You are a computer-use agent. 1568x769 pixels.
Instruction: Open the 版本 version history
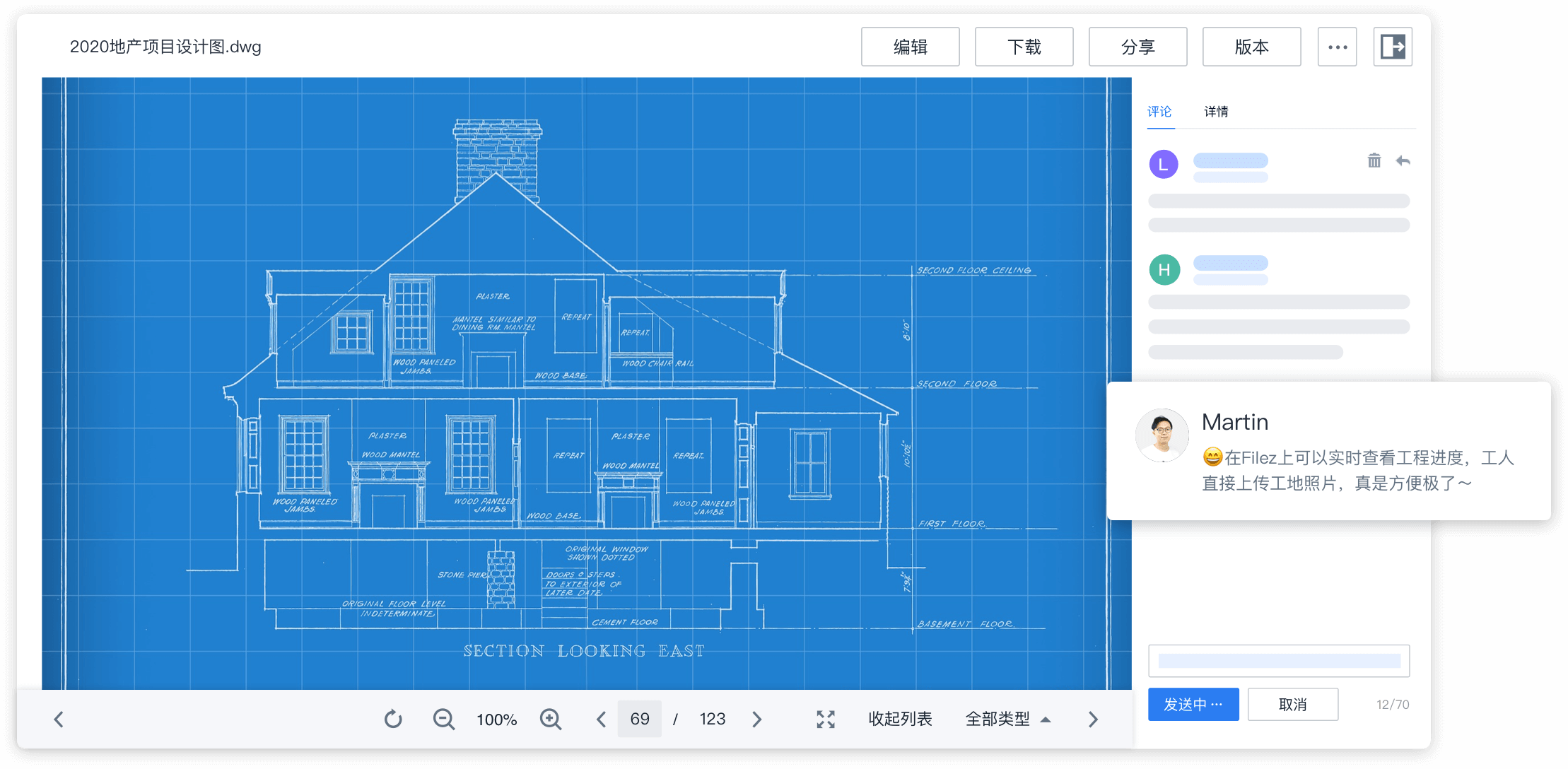[1251, 47]
